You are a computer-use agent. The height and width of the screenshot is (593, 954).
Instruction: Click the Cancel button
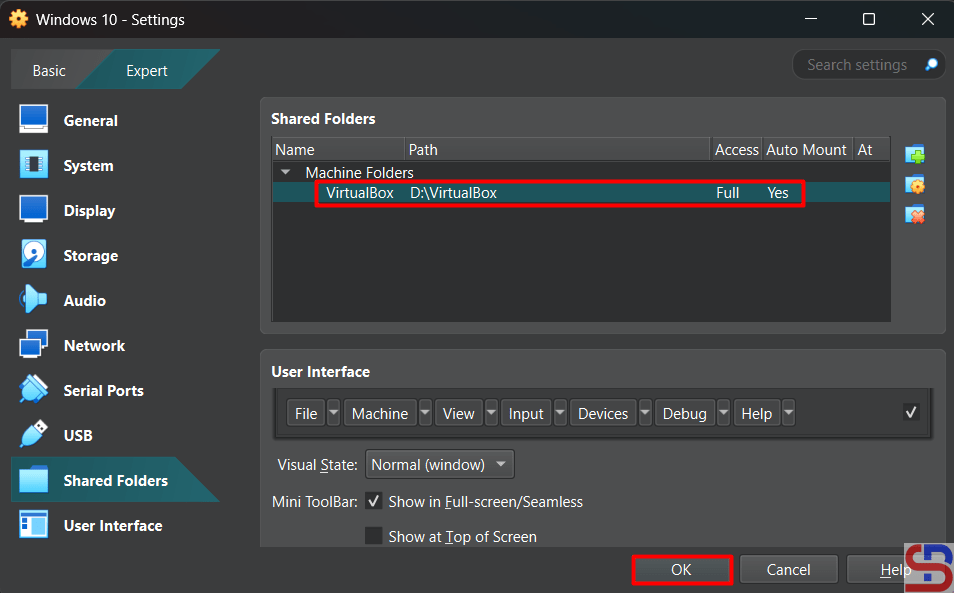788,570
